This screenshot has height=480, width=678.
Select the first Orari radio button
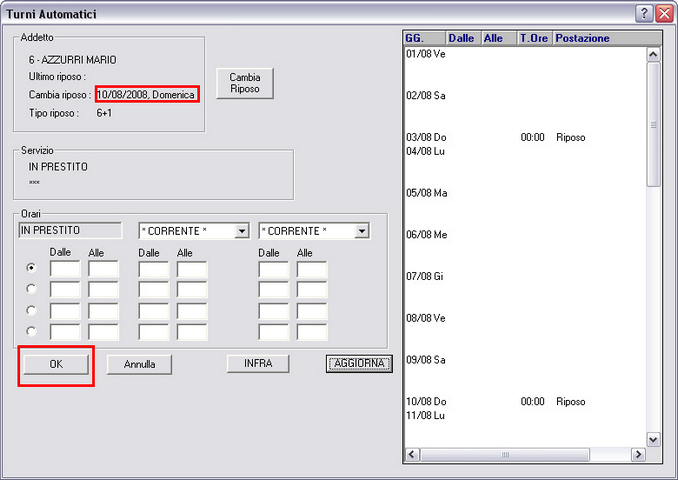point(31,268)
